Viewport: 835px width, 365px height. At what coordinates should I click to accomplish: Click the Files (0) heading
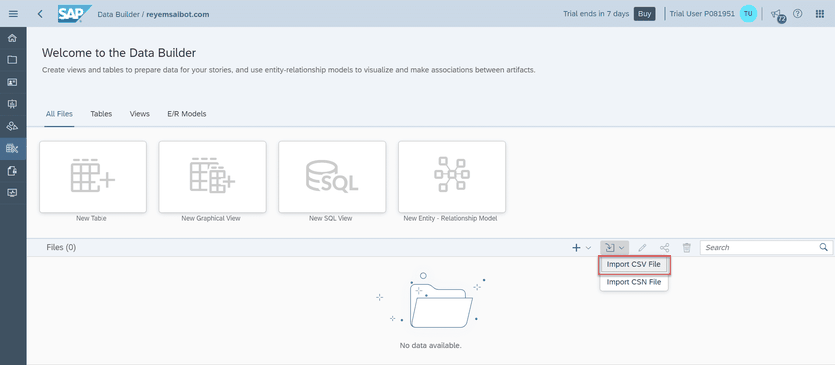point(61,247)
